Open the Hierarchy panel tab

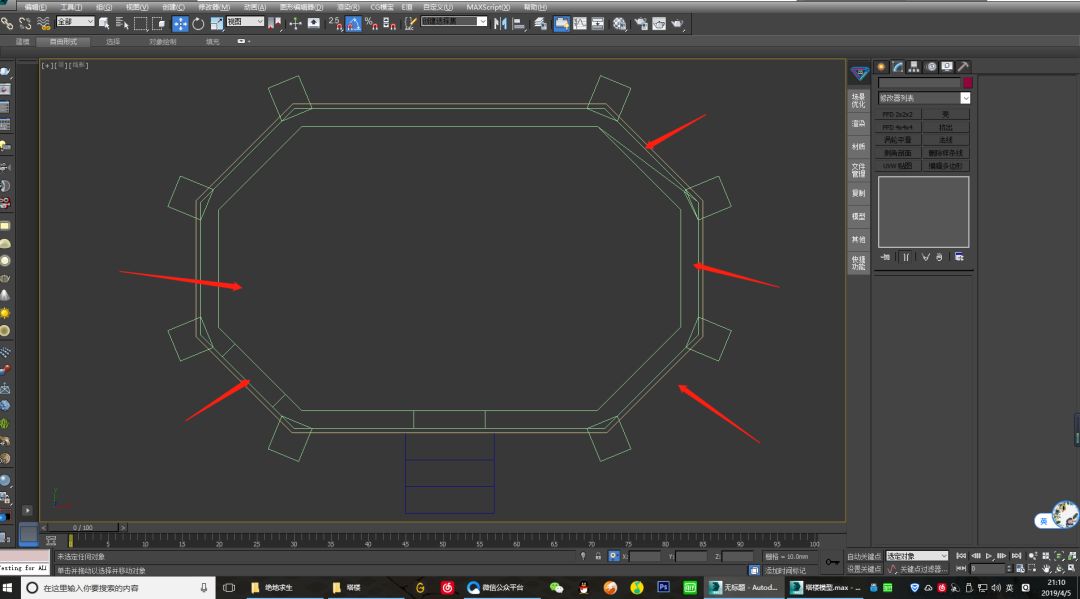tap(914, 67)
